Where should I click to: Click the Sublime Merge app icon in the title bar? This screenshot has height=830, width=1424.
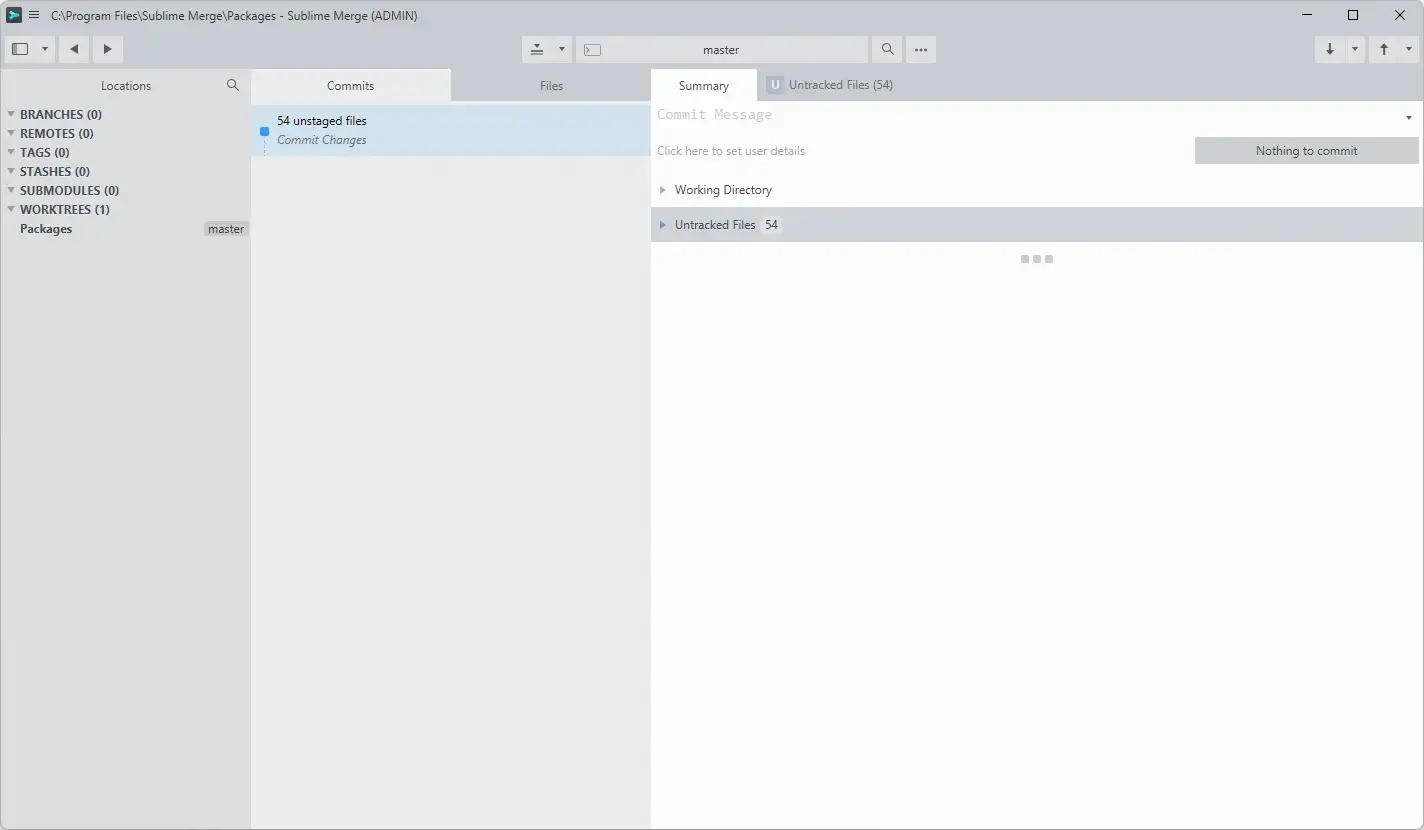pos(14,15)
